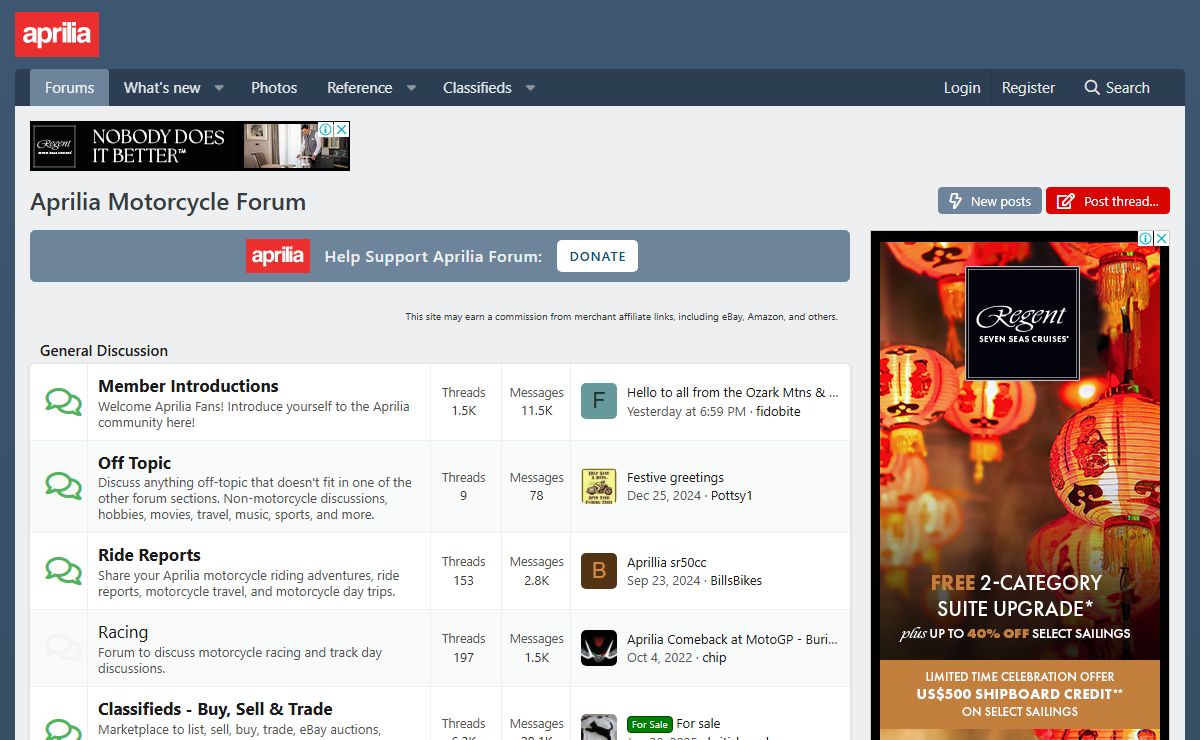The image size is (1200, 740).
Task: Click the Member Introductions thread count 1.5K
Action: coord(463,410)
